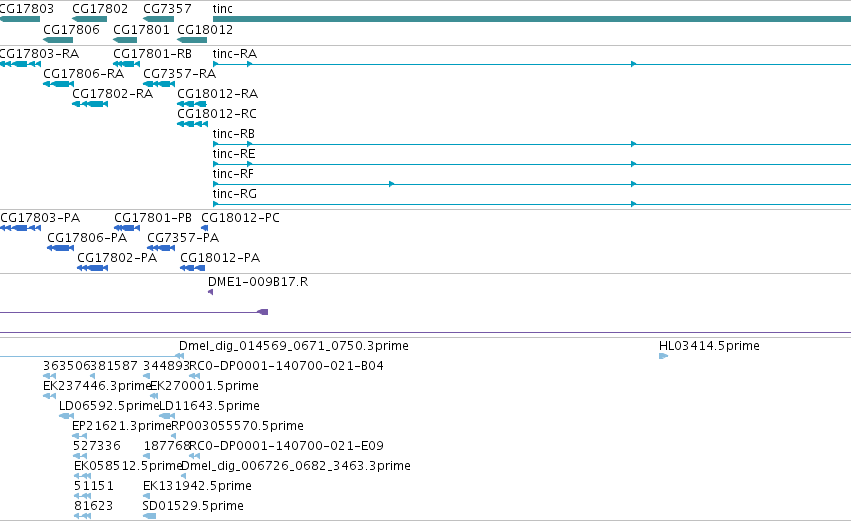Select transcript CG18012-RC

click(217, 114)
